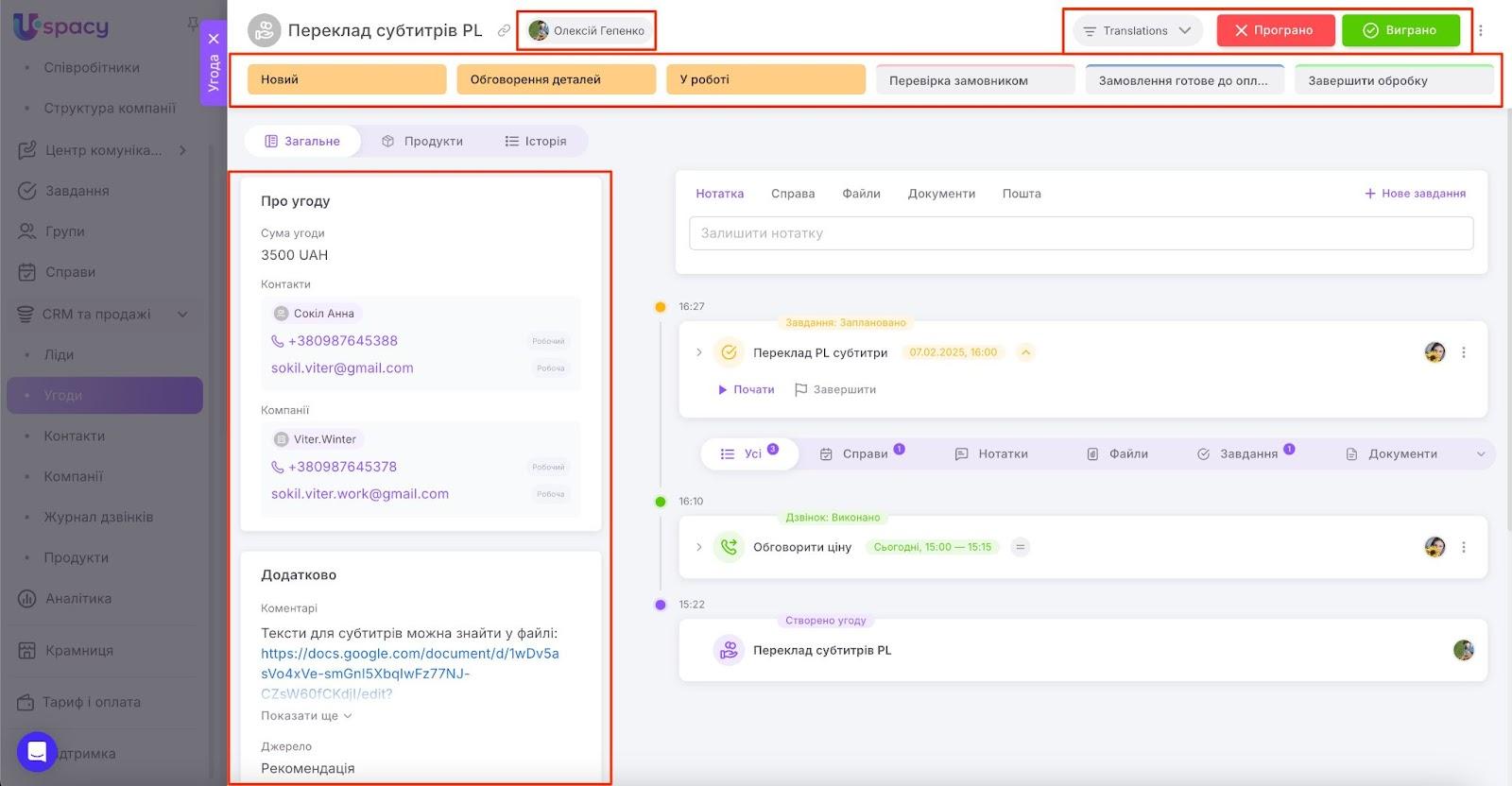
Task: Close the Угода side panel
Action: click(x=214, y=39)
